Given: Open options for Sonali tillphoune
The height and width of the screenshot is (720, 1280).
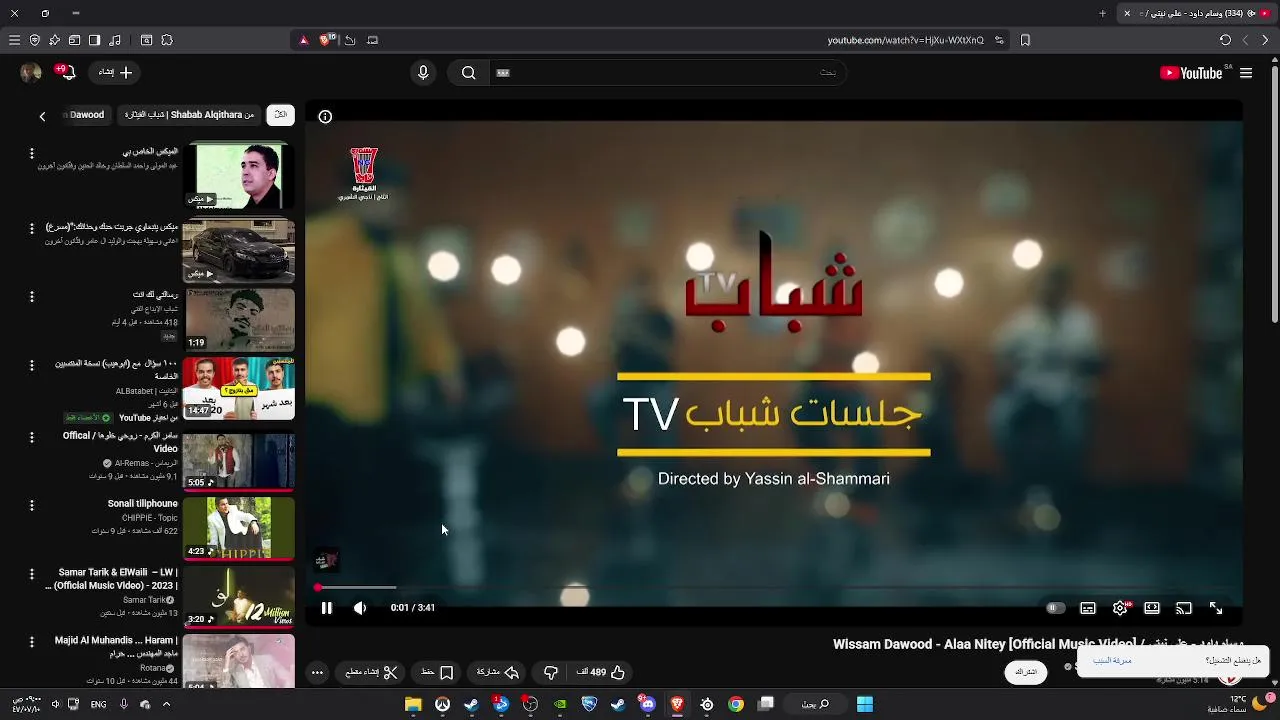Looking at the screenshot, I should [32, 506].
